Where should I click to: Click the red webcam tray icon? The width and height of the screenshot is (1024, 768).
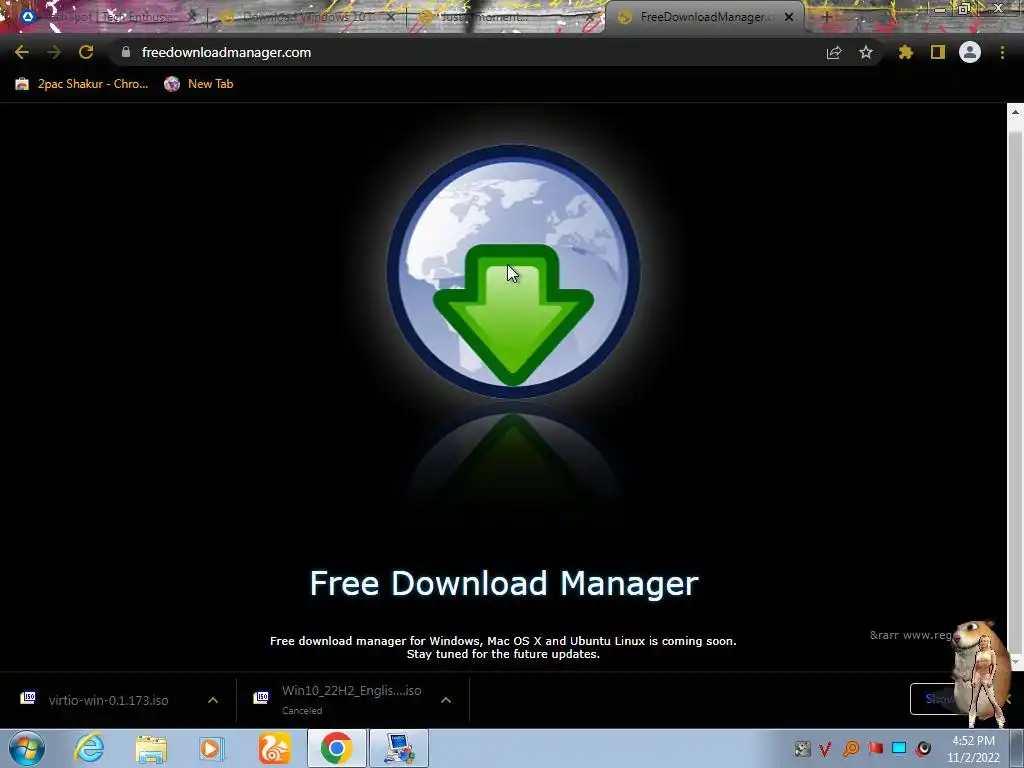click(923, 748)
